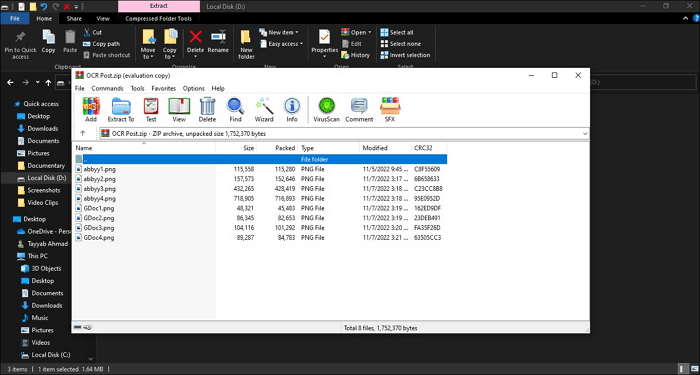Click Copy in Explorer ribbon
The image size is (700, 375).
48,42
